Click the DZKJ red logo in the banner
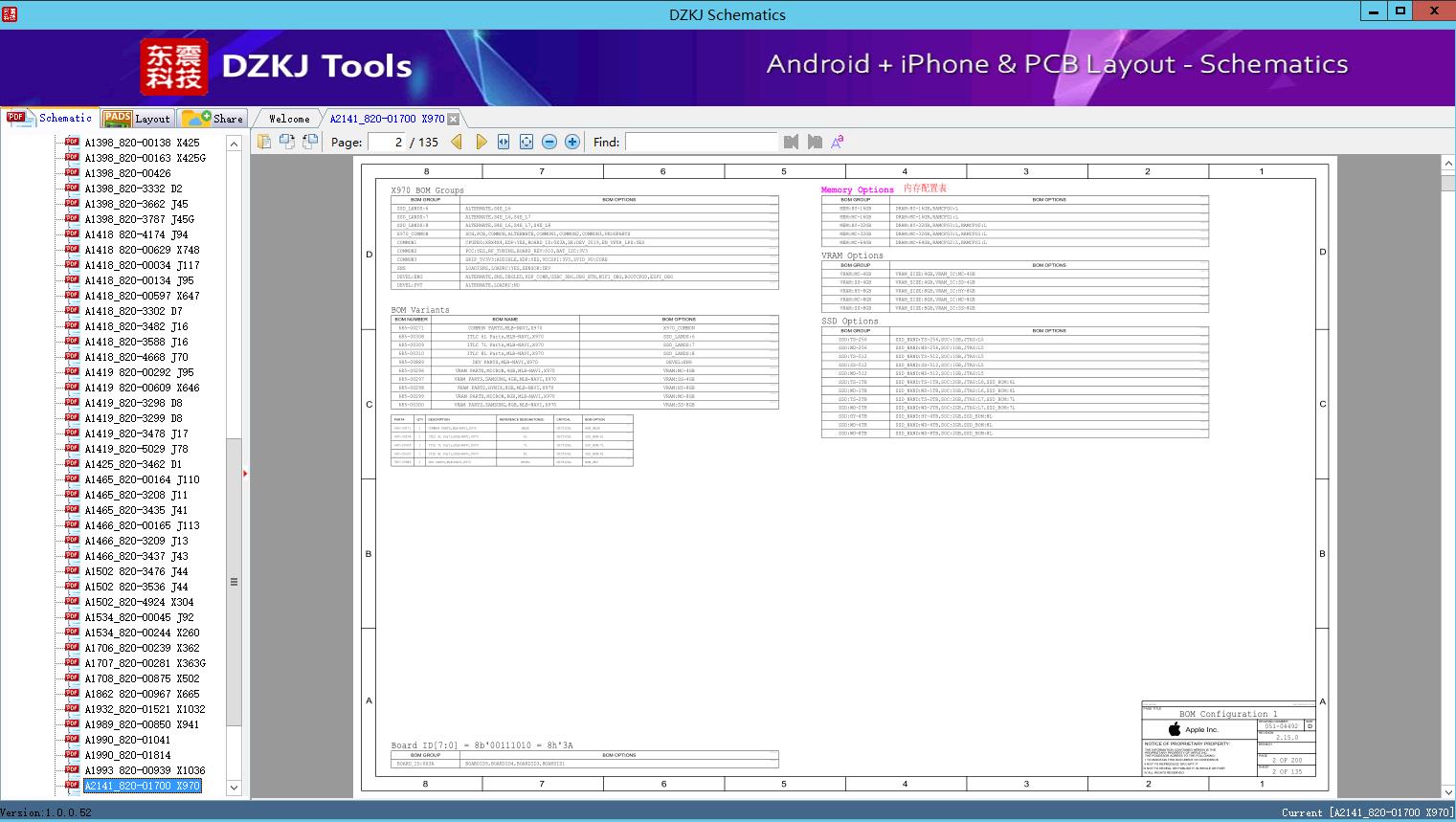The image size is (1456, 822). click(x=174, y=67)
